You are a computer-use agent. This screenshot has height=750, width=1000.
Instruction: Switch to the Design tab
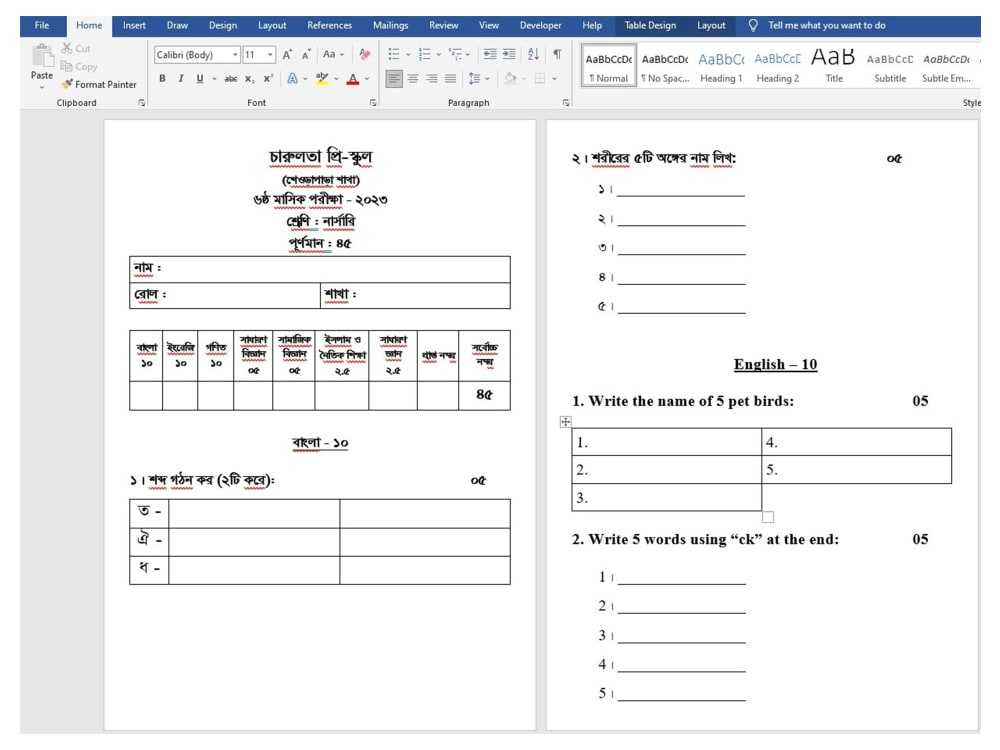pos(223,26)
